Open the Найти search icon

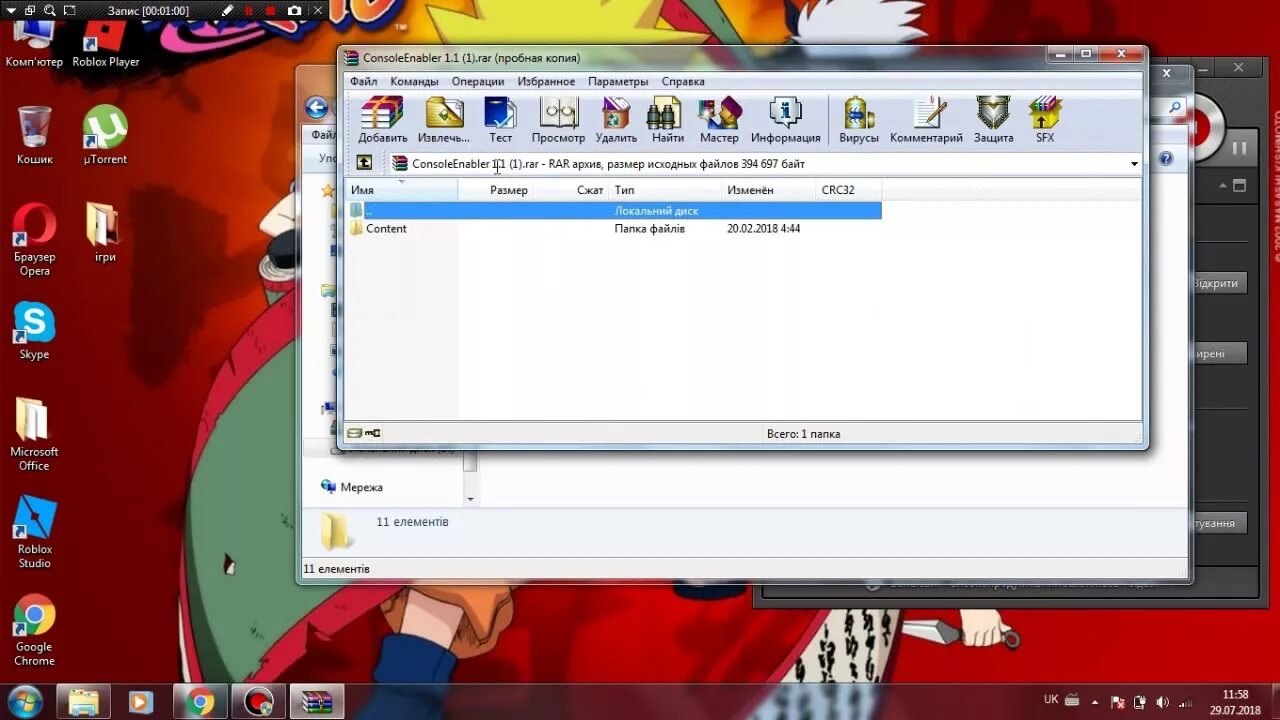click(x=667, y=120)
